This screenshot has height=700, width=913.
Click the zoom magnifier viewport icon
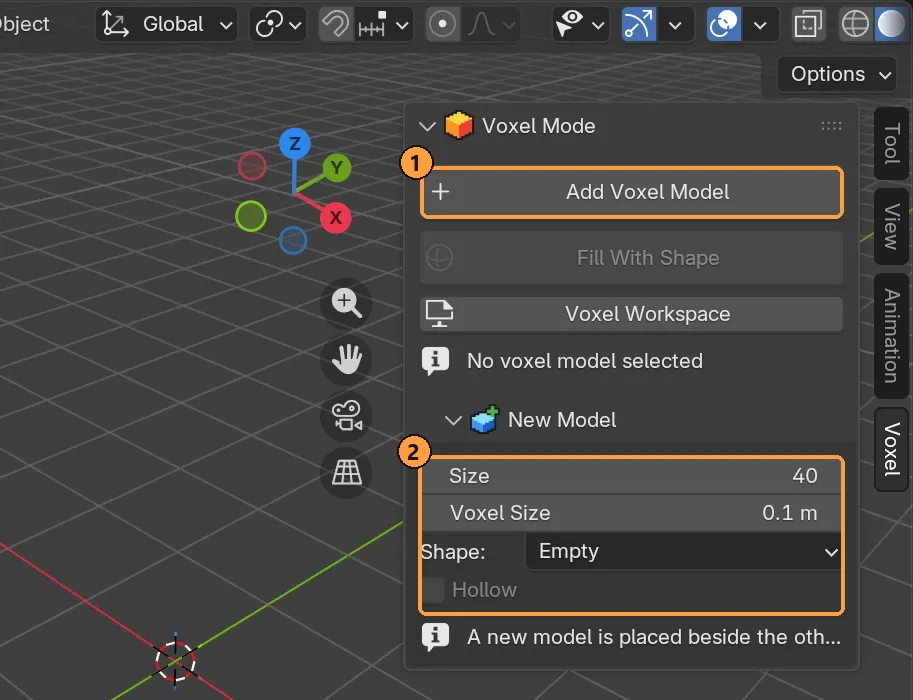point(346,303)
